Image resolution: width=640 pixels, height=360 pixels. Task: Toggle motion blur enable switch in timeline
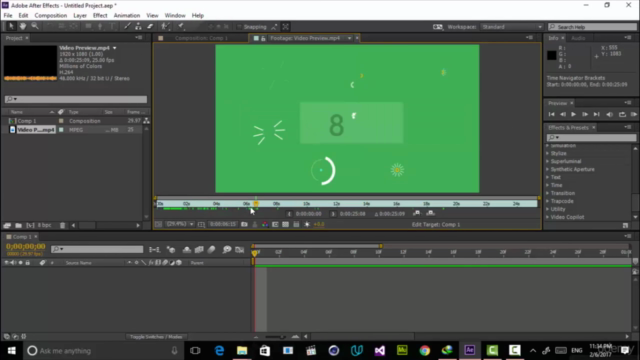coord(211,249)
